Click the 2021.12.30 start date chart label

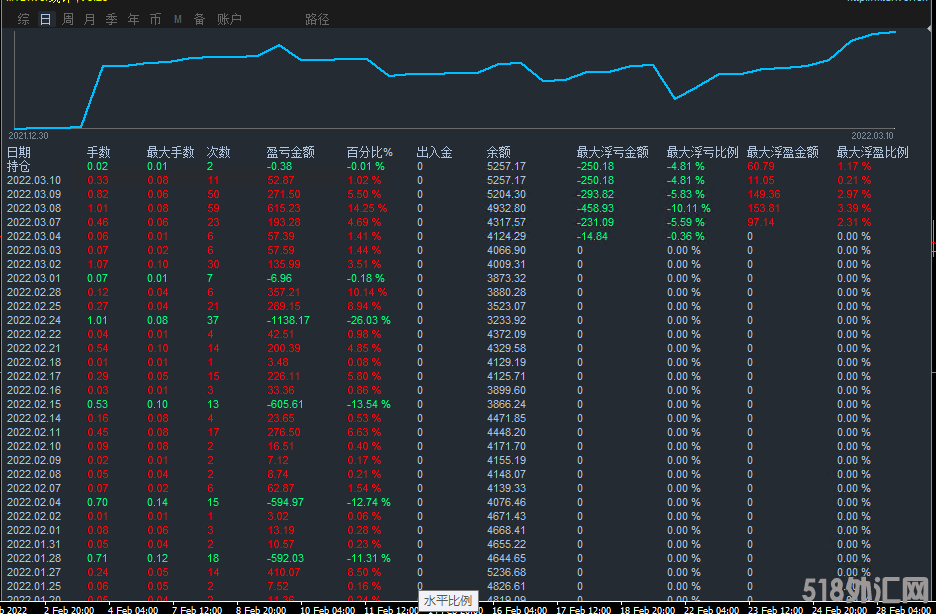pyautogui.click(x=29, y=134)
